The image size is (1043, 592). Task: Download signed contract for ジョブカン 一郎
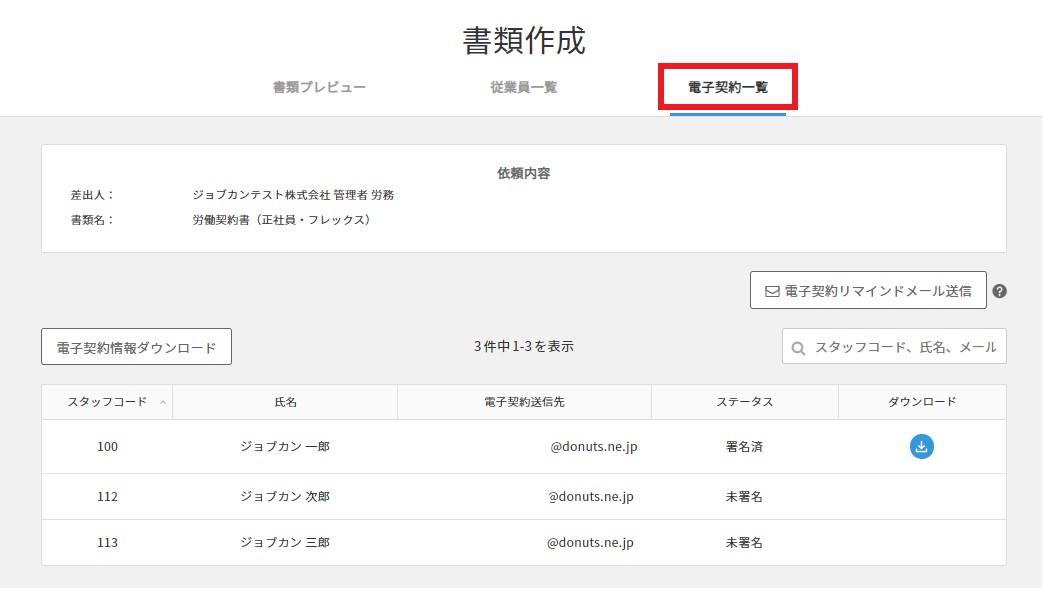coord(921,447)
